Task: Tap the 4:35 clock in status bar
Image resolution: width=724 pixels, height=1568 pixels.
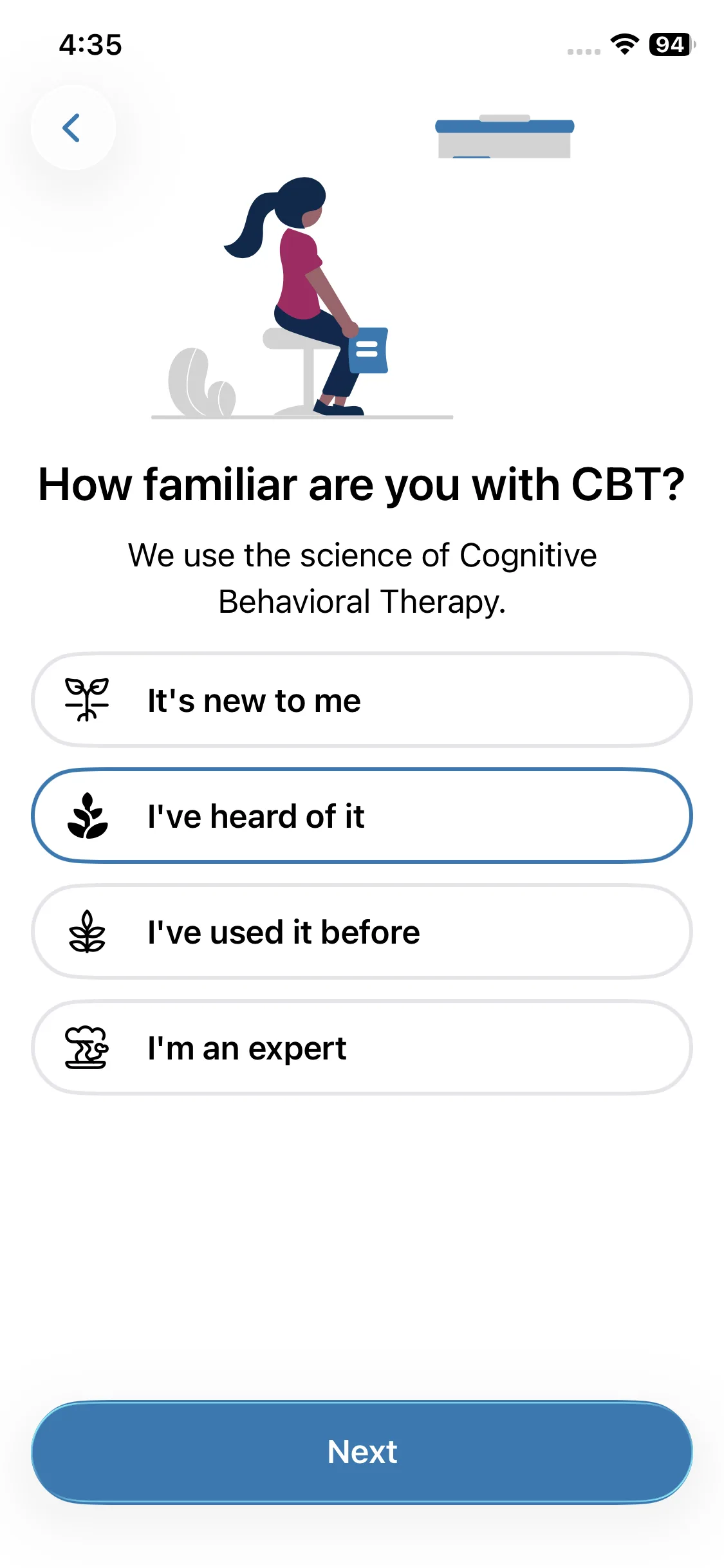Action: coord(90,44)
